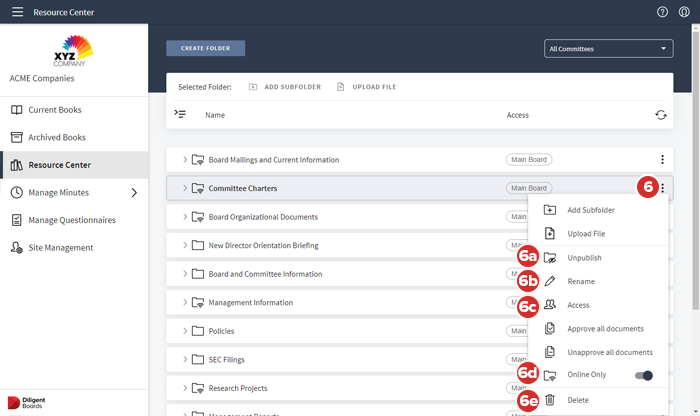Expand the SEC Filings folder chevron
Screen dimensions: 700x416
click(x=185, y=360)
